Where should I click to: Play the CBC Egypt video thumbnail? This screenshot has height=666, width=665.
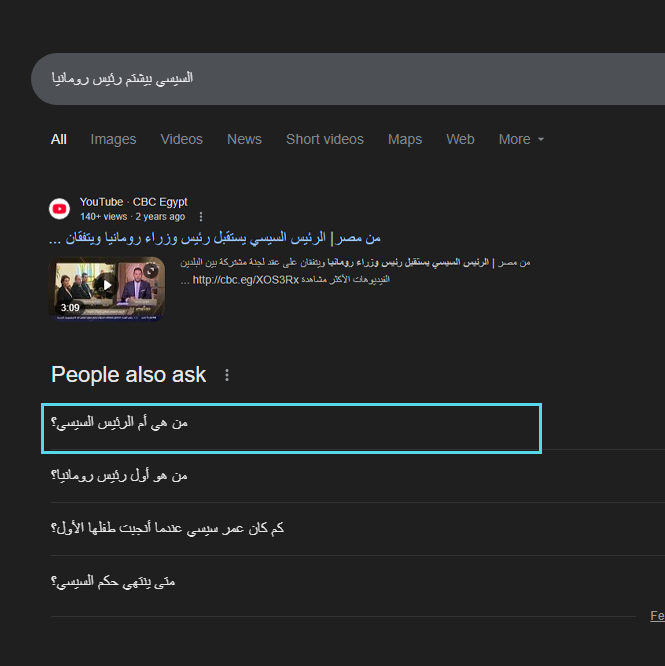[107, 289]
